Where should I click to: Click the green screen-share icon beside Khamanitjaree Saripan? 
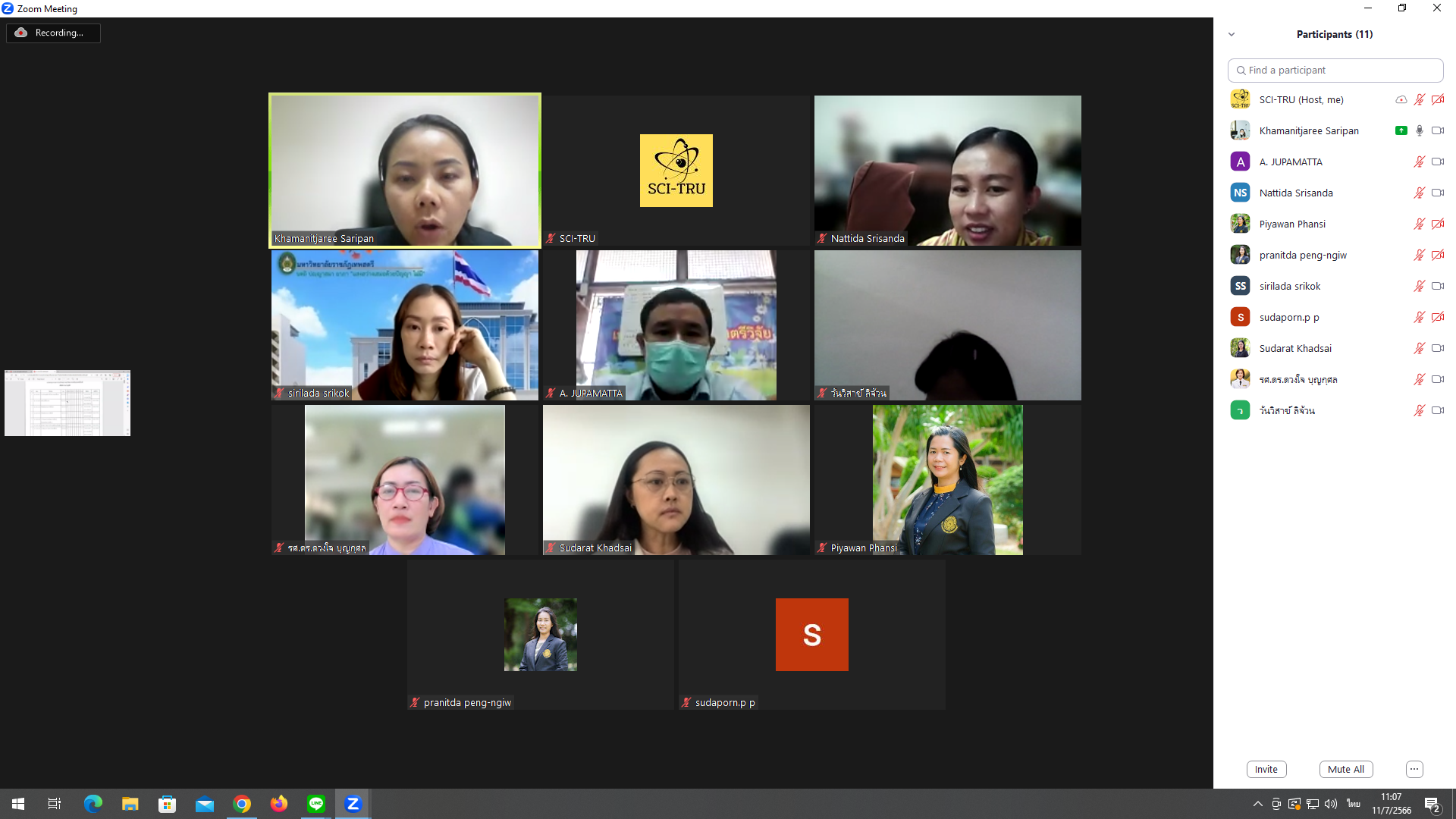1401,130
